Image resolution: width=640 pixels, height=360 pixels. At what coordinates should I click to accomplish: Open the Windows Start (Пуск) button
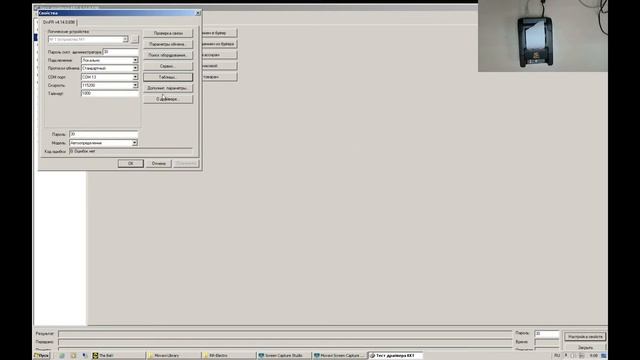42,356
